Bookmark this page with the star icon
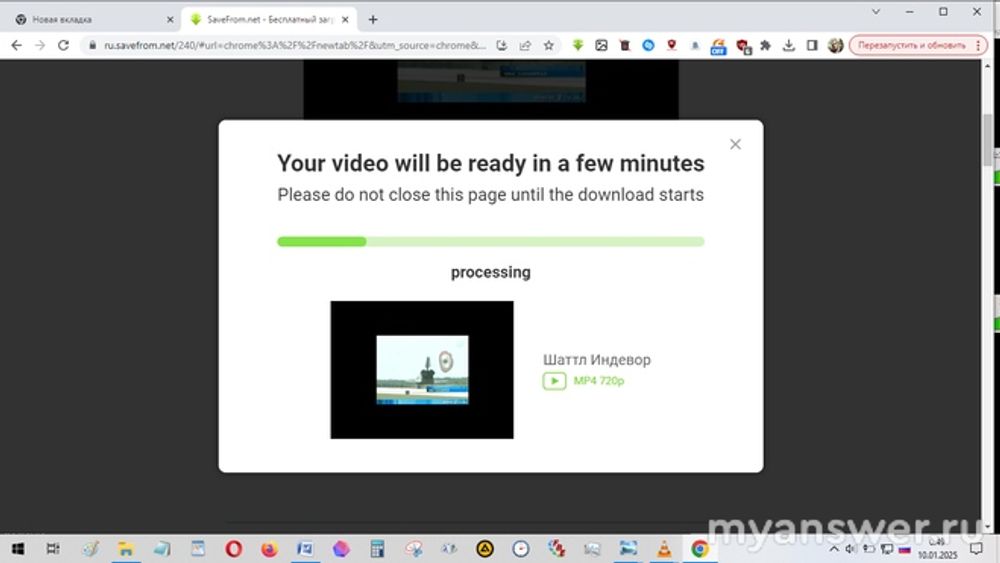Screen dimensions: 1000x563 tap(548, 45)
